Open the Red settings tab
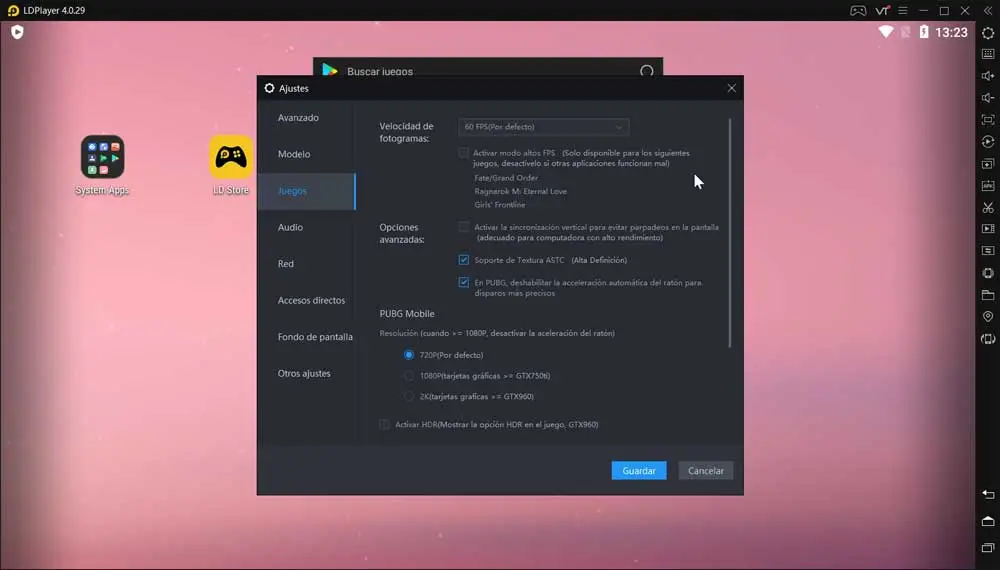This screenshot has width=1000, height=570. [x=307, y=264]
